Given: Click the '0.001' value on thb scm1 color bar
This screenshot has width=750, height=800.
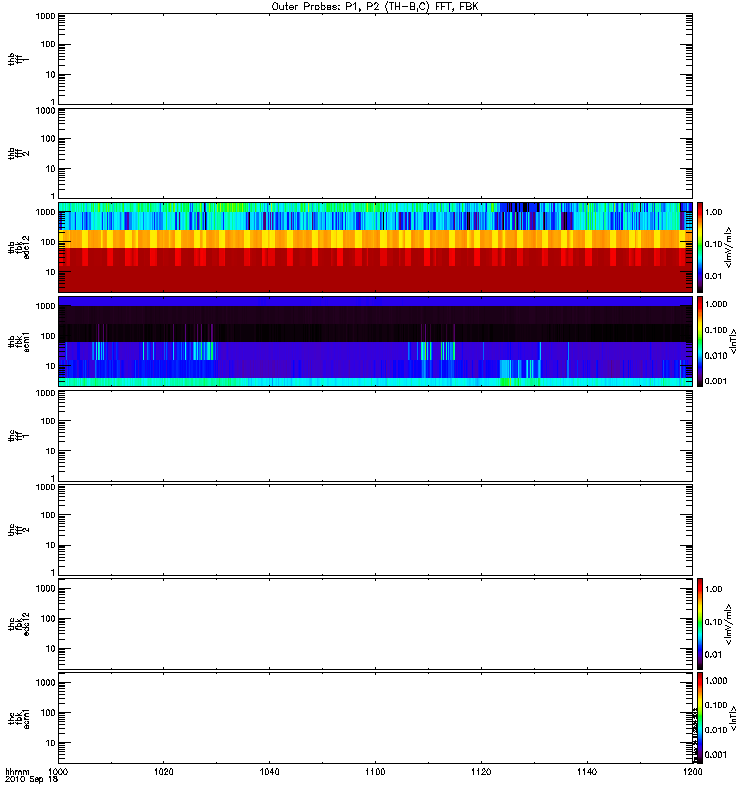Looking at the screenshot, I should point(716,381).
